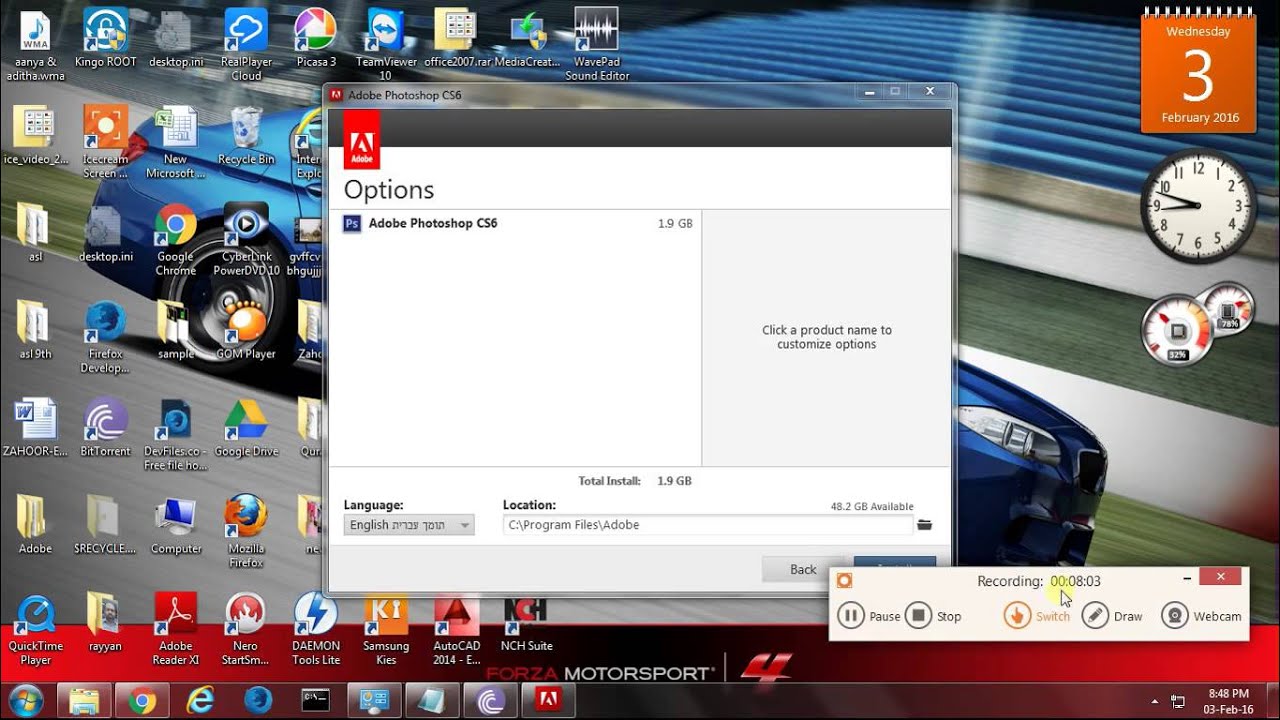Open Internet Explorer from the taskbar
1280x720 pixels.
pos(201,700)
